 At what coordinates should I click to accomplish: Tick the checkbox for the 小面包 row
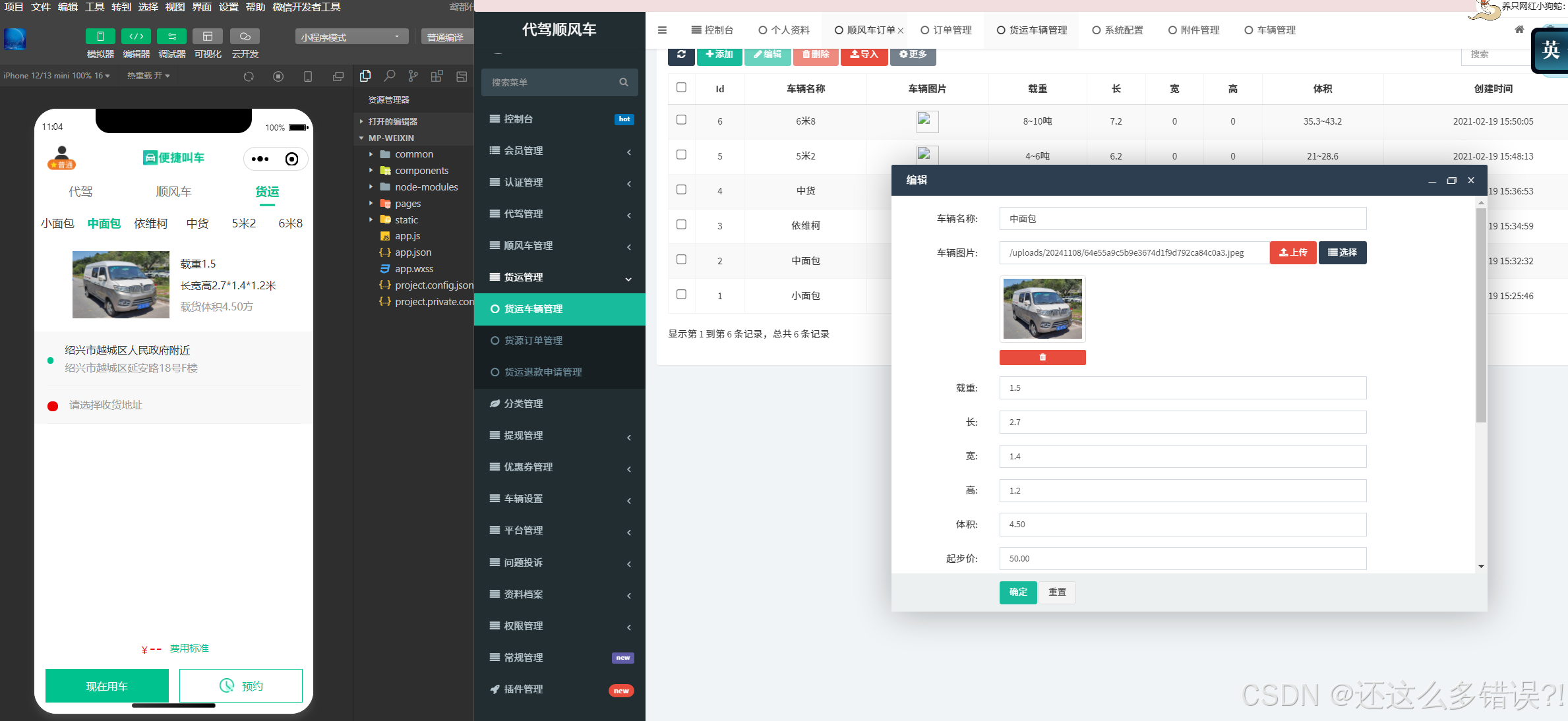[681, 295]
